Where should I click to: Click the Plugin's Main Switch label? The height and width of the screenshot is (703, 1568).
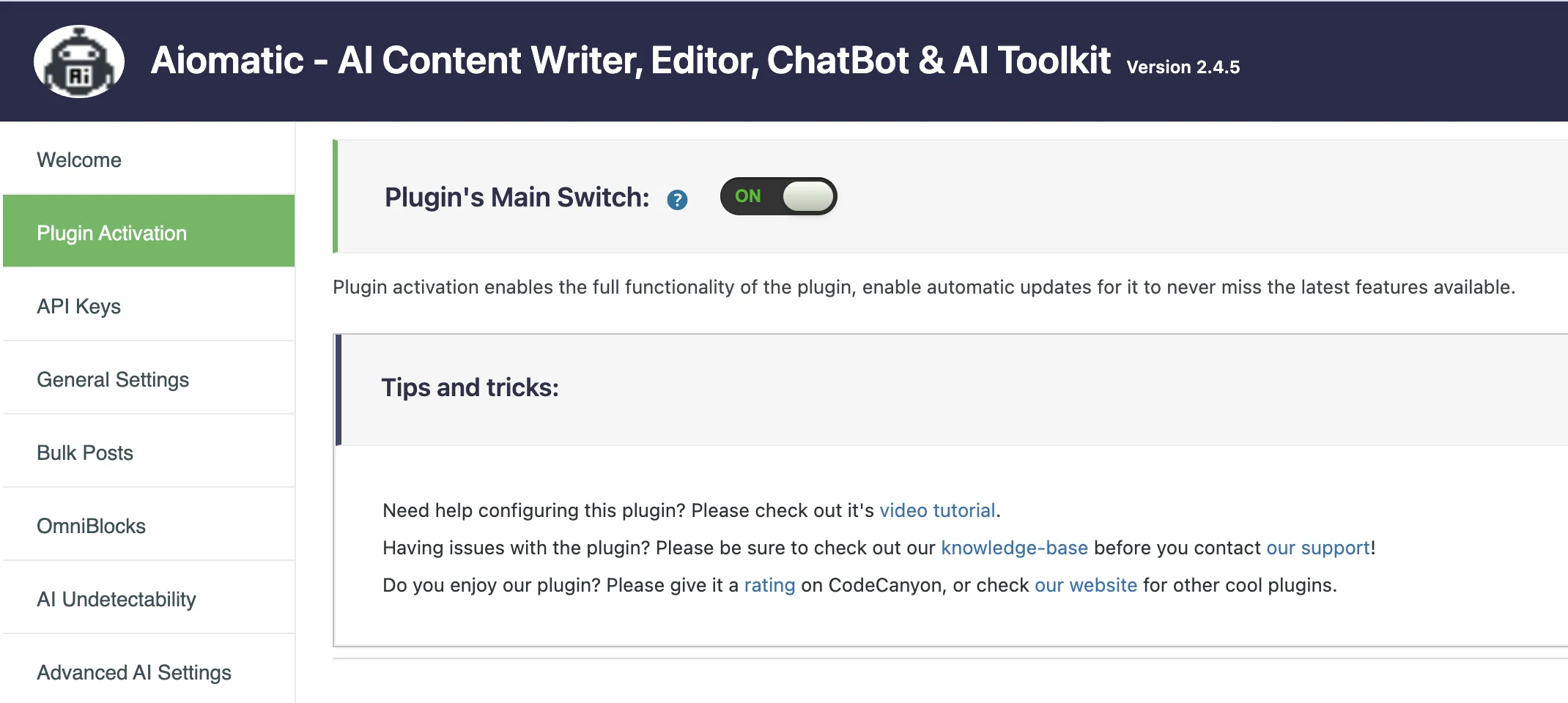point(517,198)
